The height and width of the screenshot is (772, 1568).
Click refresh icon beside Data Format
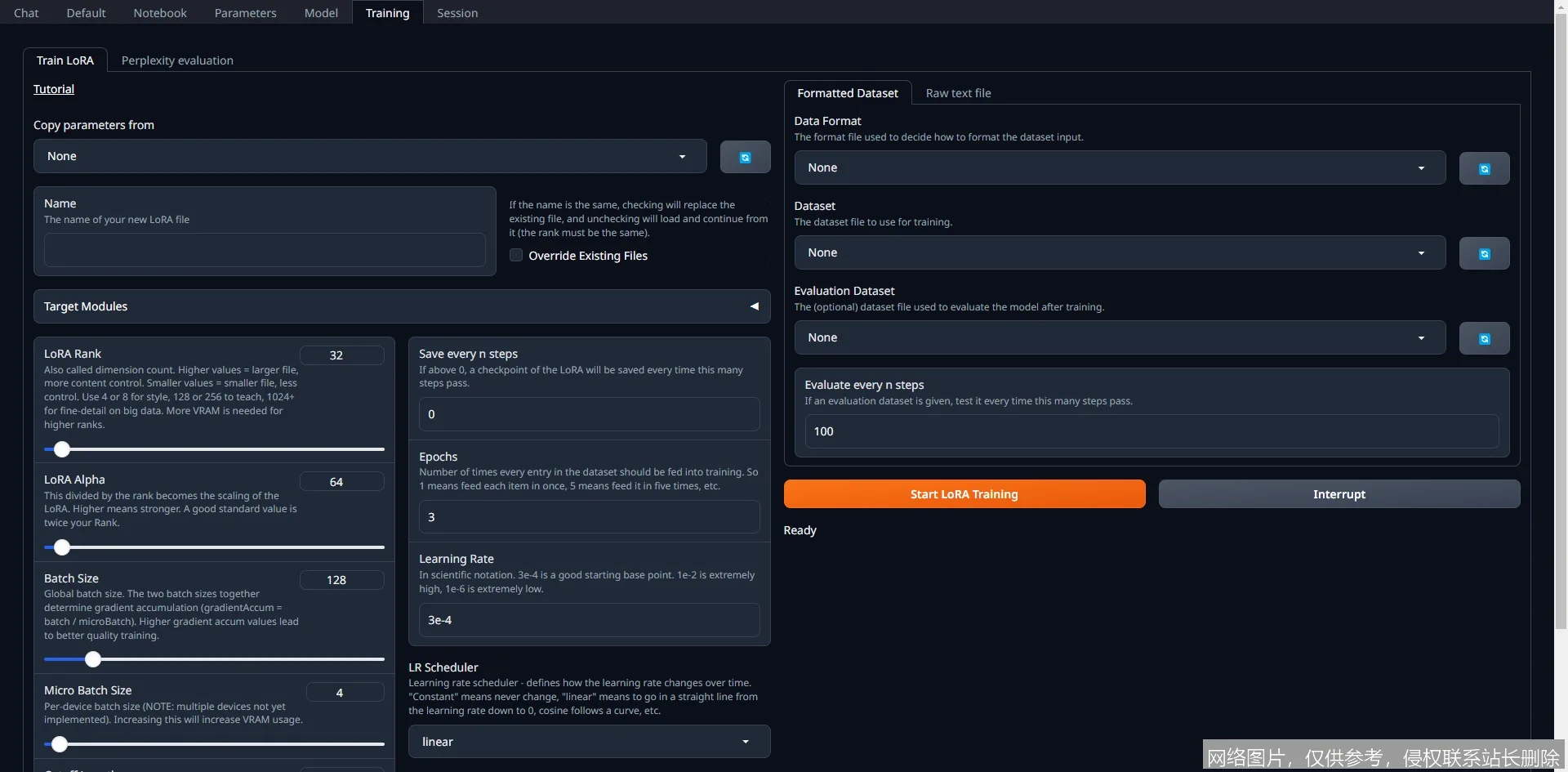coord(1484,168)
